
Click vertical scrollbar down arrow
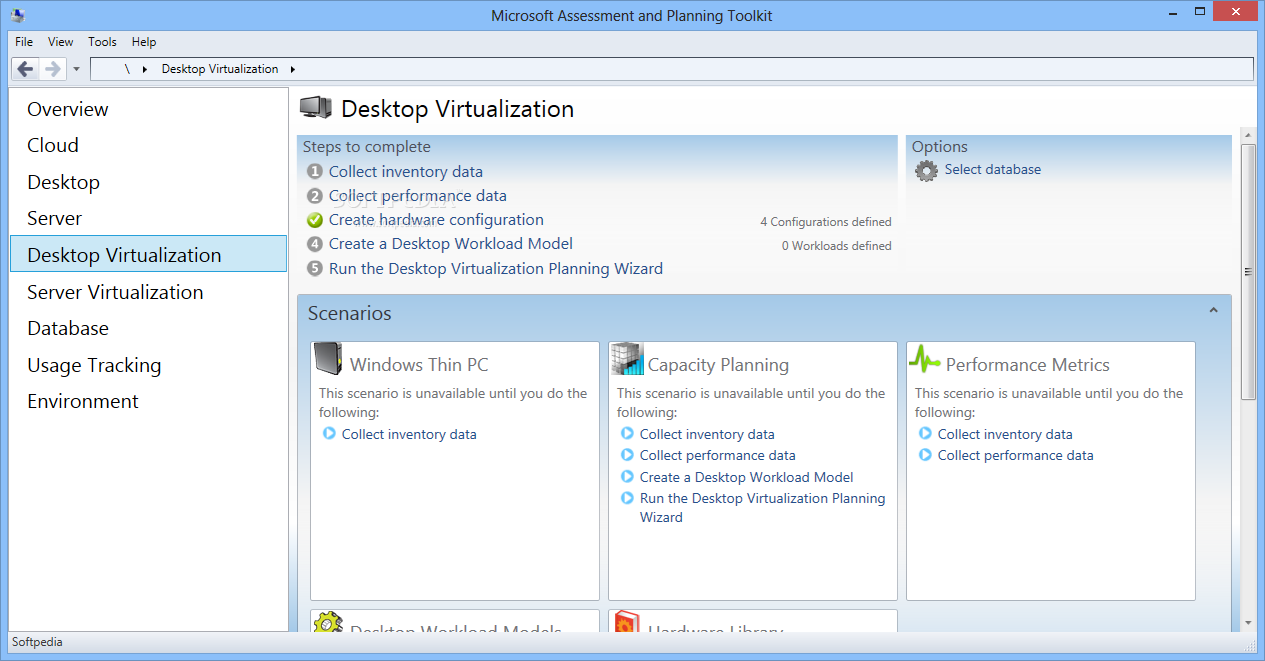(x=1248, y=623)
